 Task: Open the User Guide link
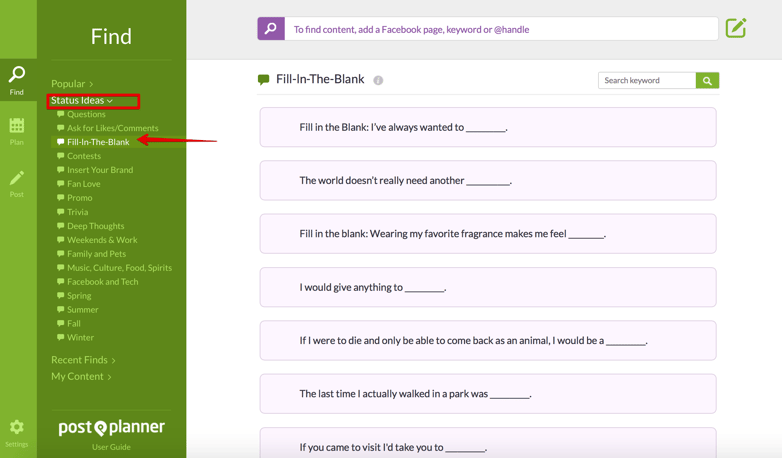pyautogui.click(x=111, y=447)
